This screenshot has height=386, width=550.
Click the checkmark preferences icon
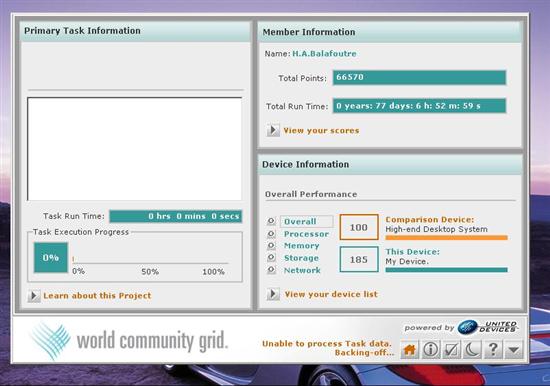451,349
